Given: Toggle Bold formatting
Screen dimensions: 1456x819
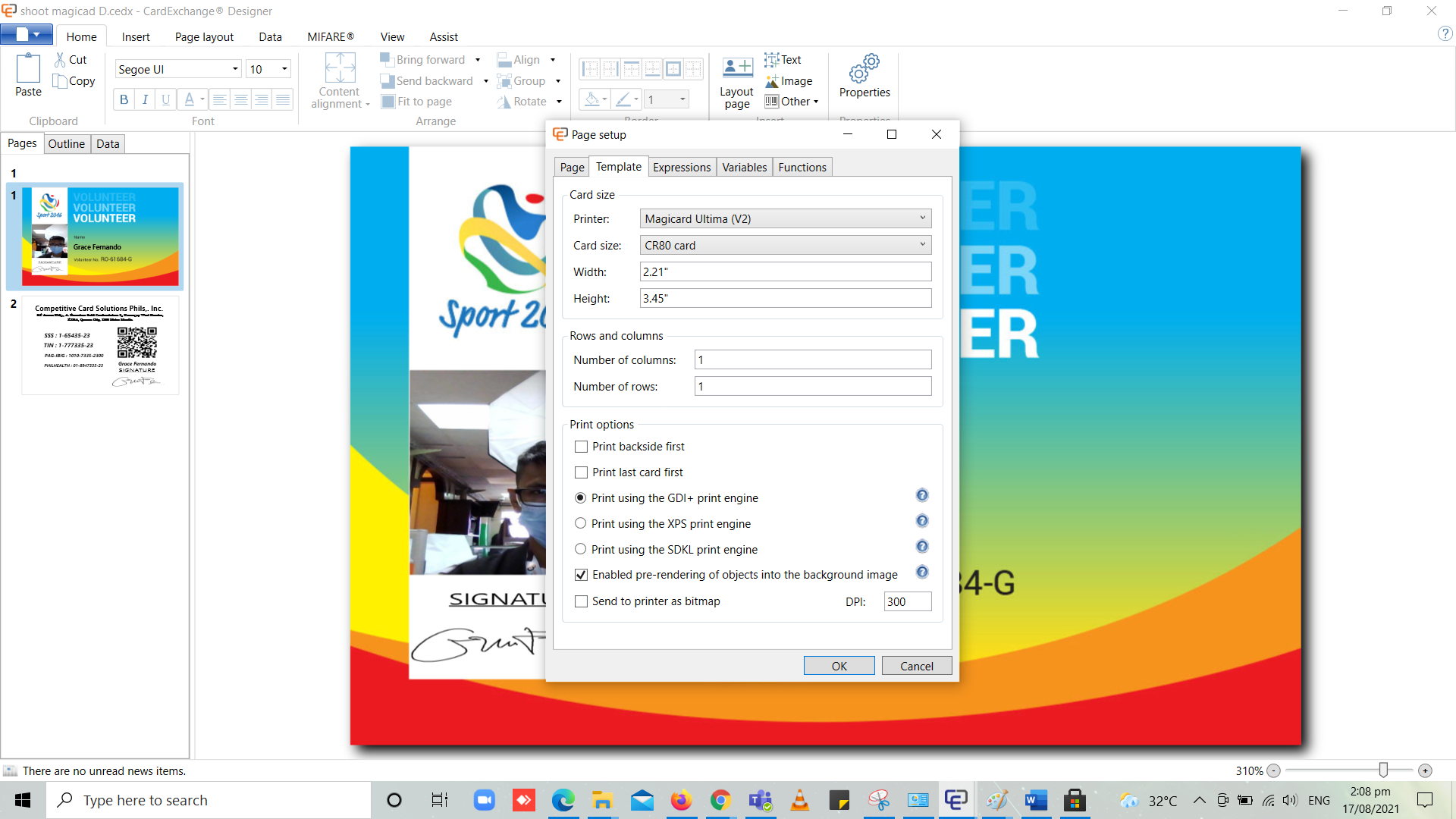Looking at the screenshot, I should [124, 99].
